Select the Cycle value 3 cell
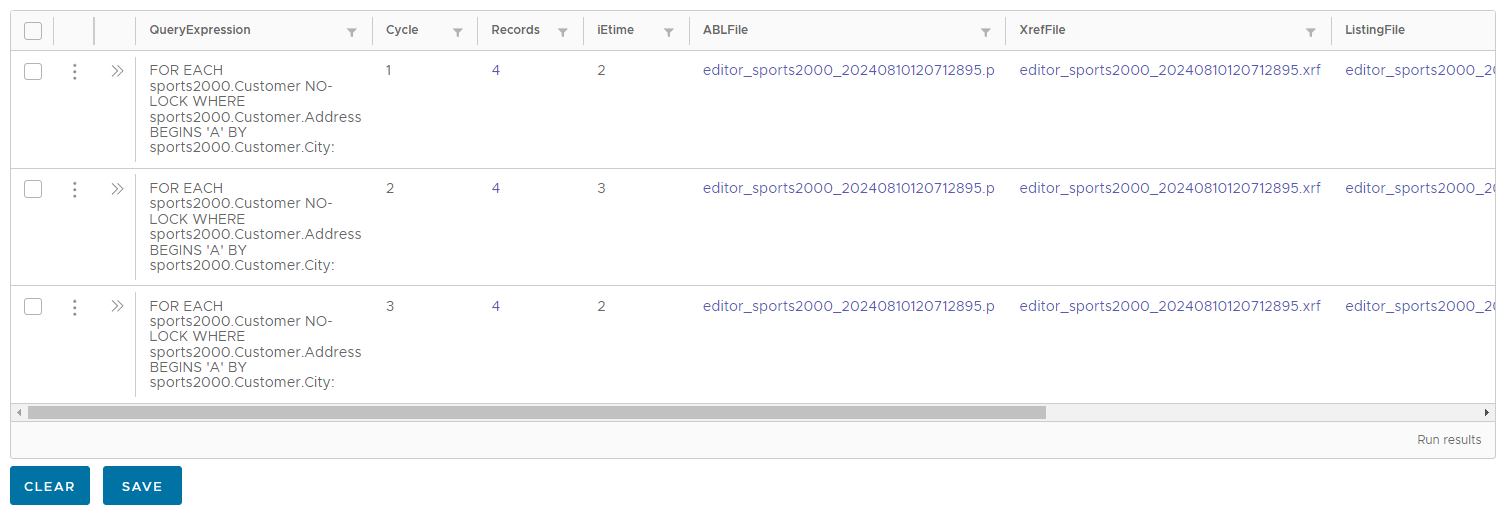Viewport: 1501px width, 515px height. pyautogui.click(x=390, y=305)
